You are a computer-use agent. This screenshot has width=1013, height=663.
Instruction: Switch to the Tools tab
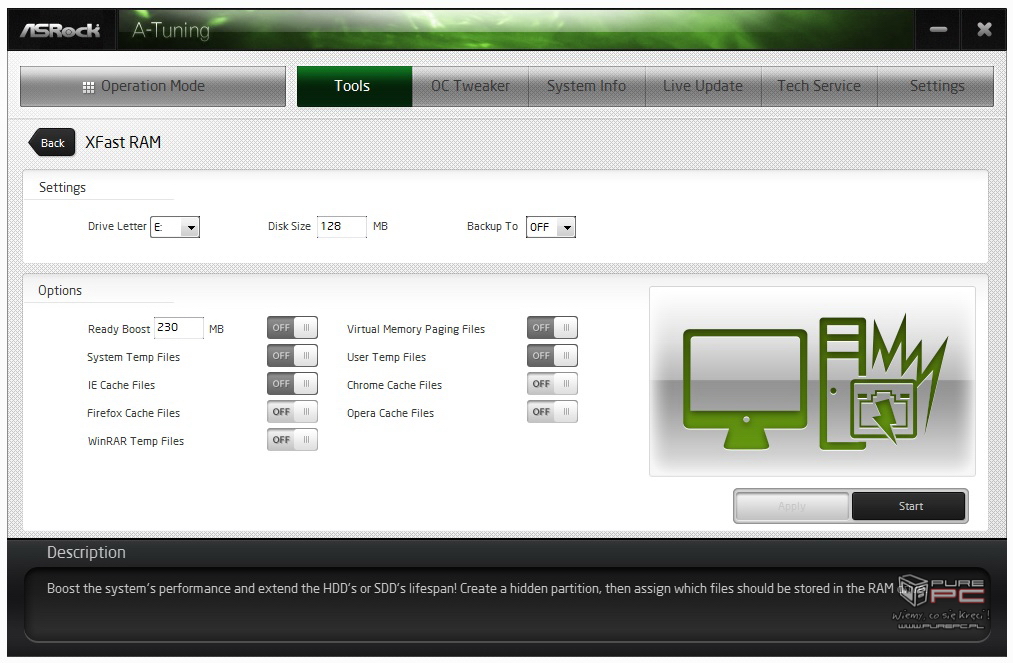coord(354,86)
